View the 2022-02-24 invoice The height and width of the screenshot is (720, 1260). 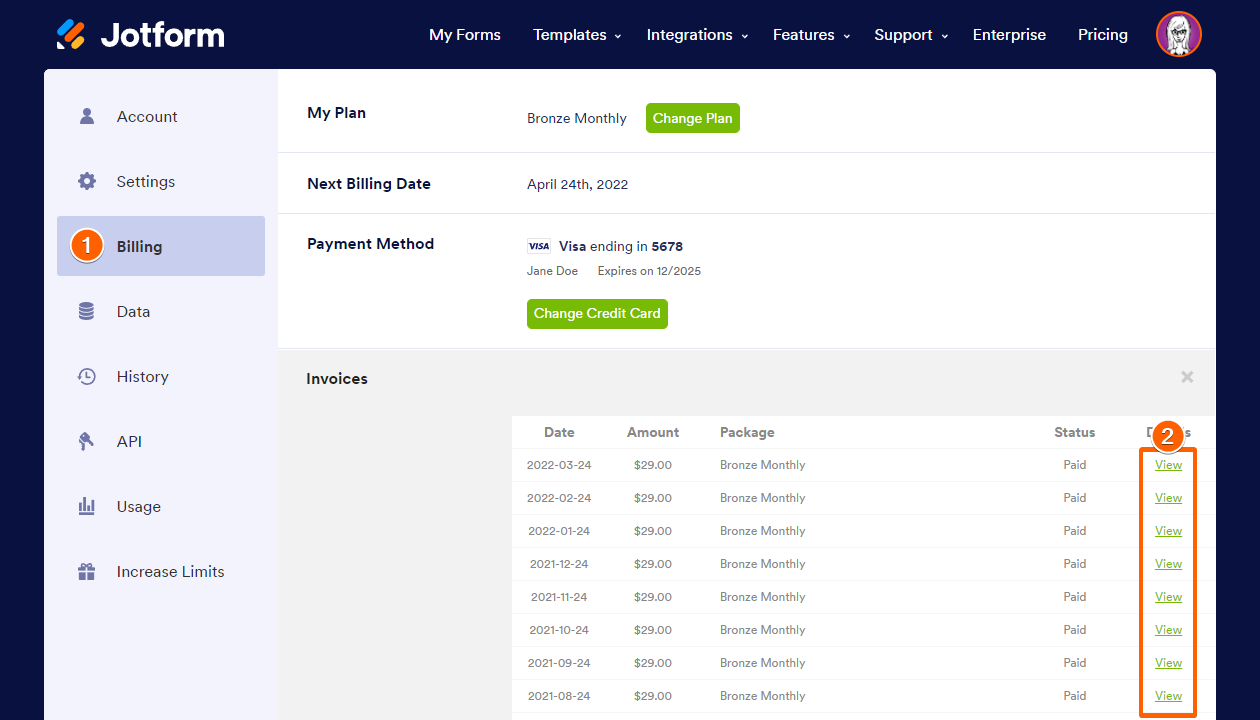pyautogui.click(x=1168, y=498)
